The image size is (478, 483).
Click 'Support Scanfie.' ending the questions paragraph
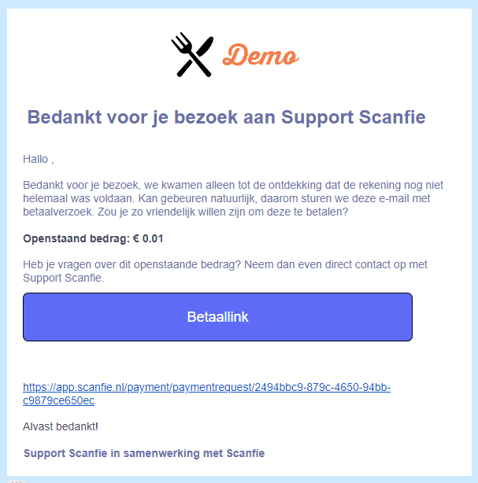click(x=63, y=278)
